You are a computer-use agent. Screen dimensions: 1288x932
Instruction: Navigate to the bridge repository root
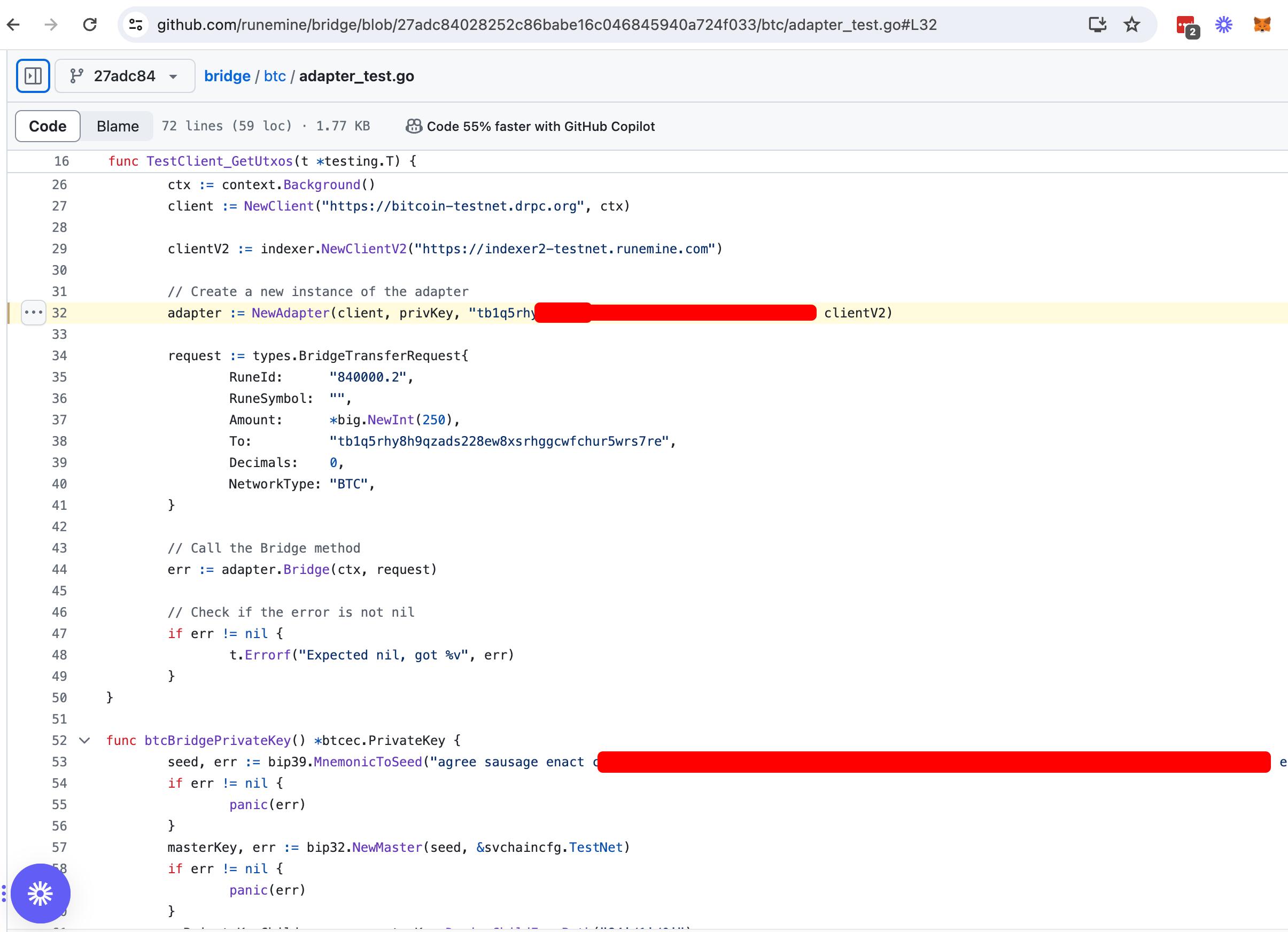[227, 76]
